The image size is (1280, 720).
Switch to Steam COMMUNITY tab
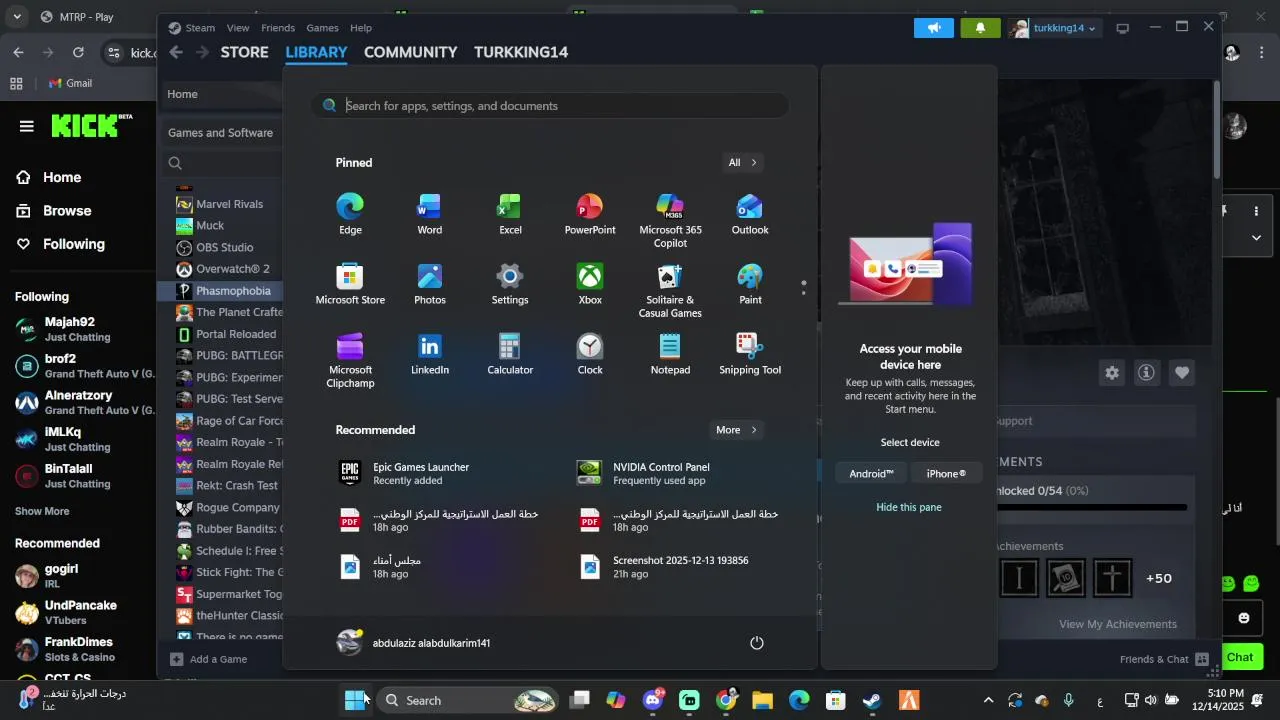point(410,52)
